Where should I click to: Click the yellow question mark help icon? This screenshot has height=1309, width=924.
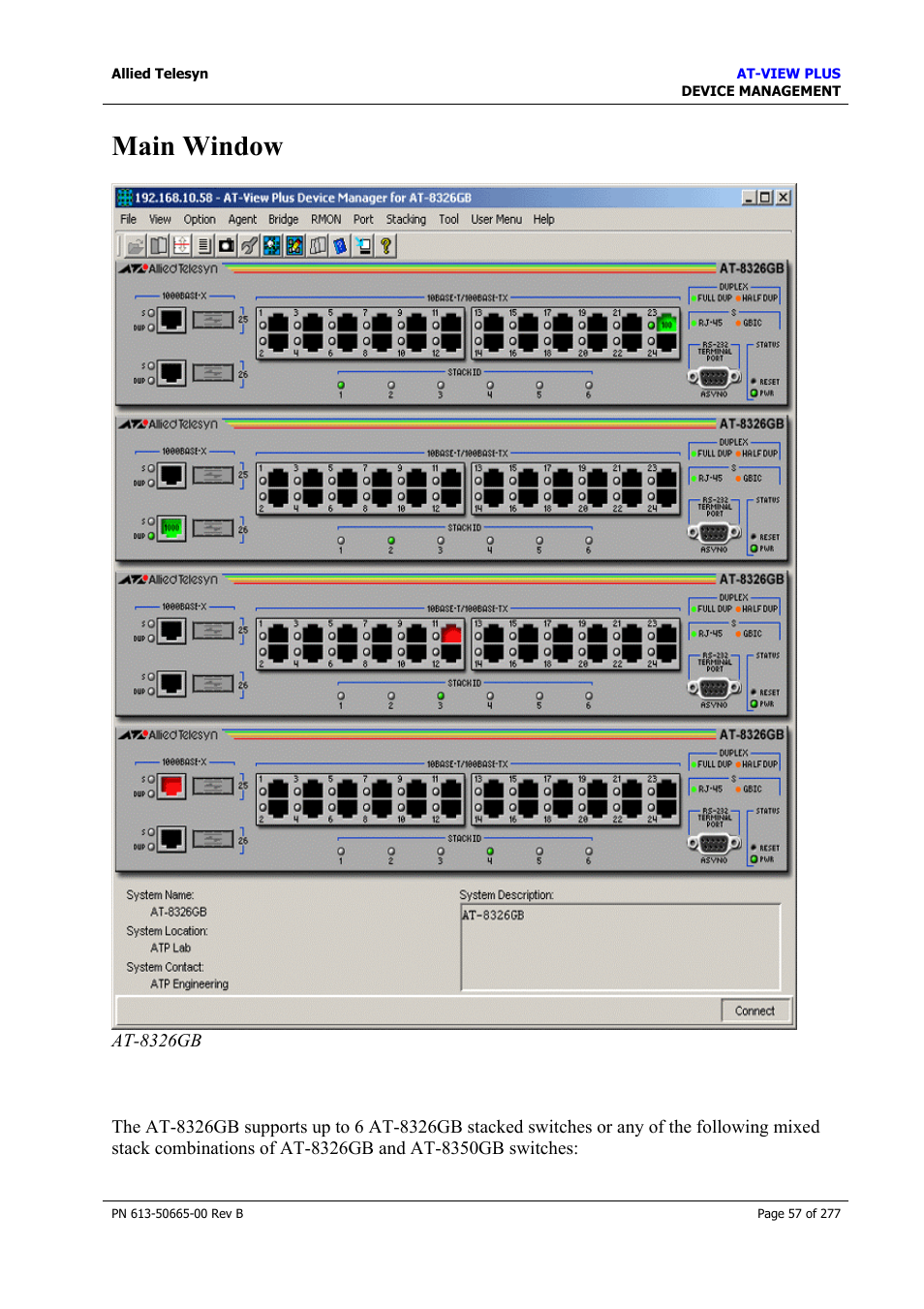tap(385, 246)
